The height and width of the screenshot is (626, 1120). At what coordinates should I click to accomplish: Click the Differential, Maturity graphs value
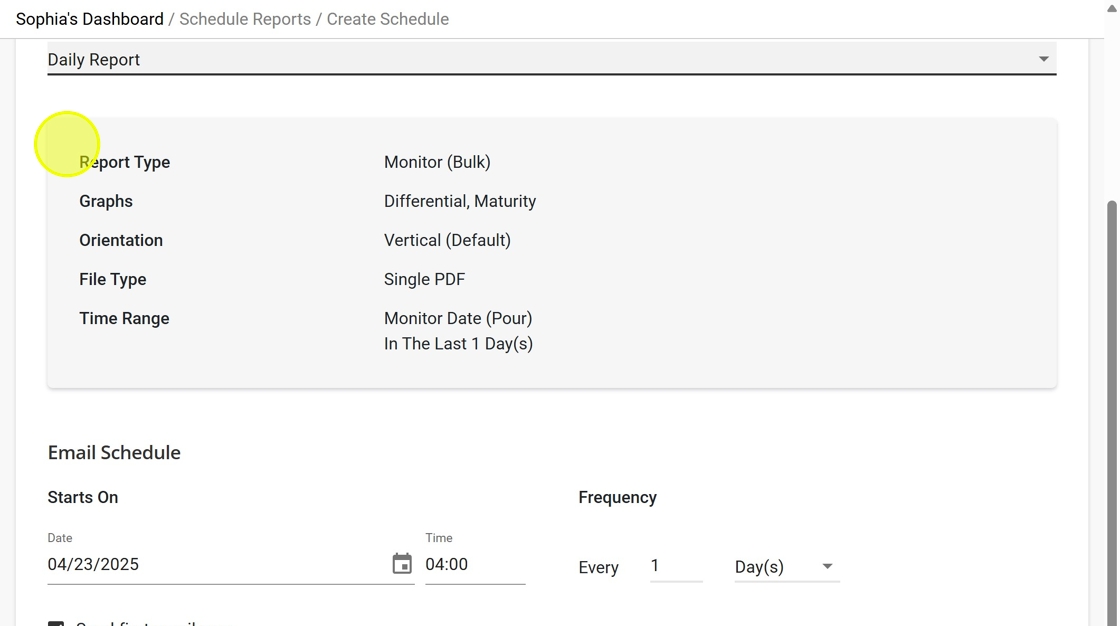pos(460,202)
